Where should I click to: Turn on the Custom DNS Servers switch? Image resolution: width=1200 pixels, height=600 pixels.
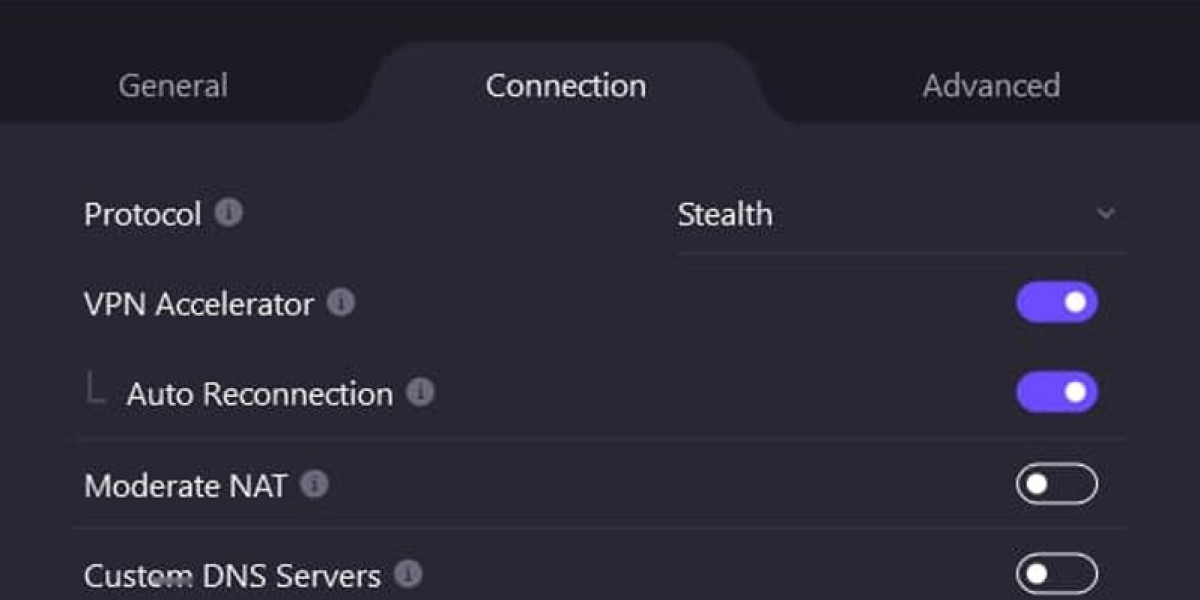point(1057,574)
